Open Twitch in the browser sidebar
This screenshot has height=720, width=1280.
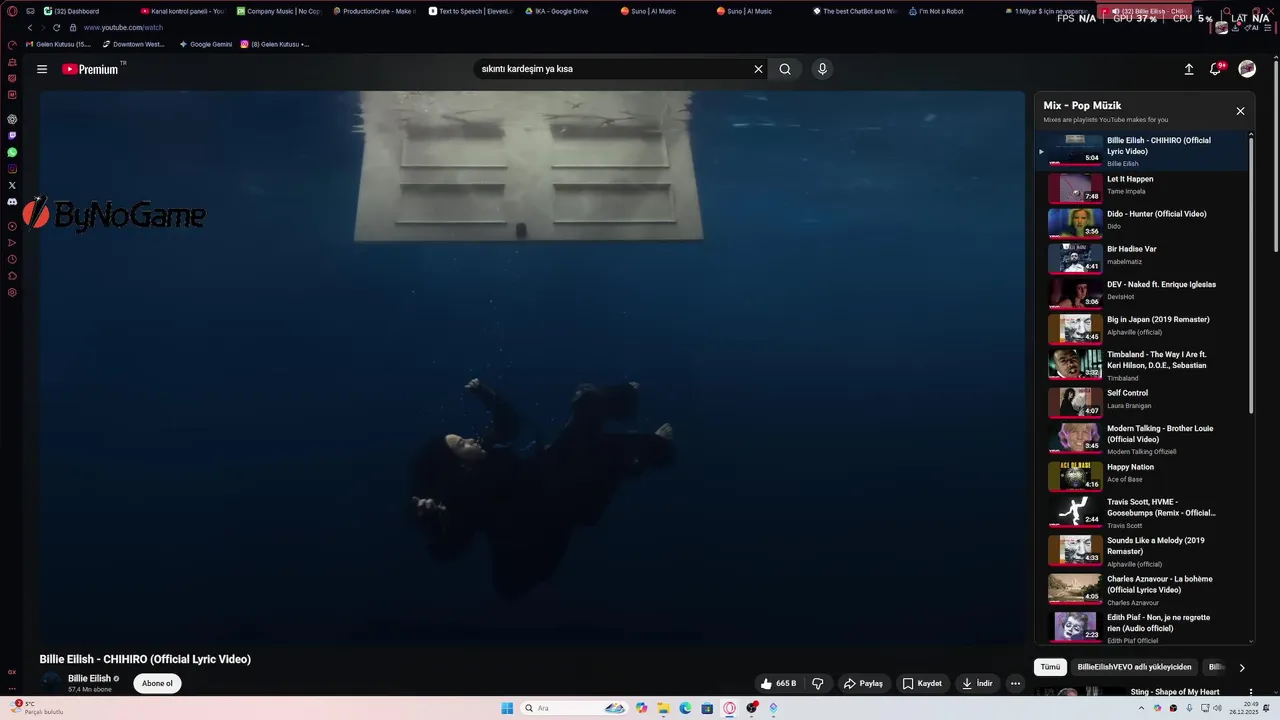(12, 135)
